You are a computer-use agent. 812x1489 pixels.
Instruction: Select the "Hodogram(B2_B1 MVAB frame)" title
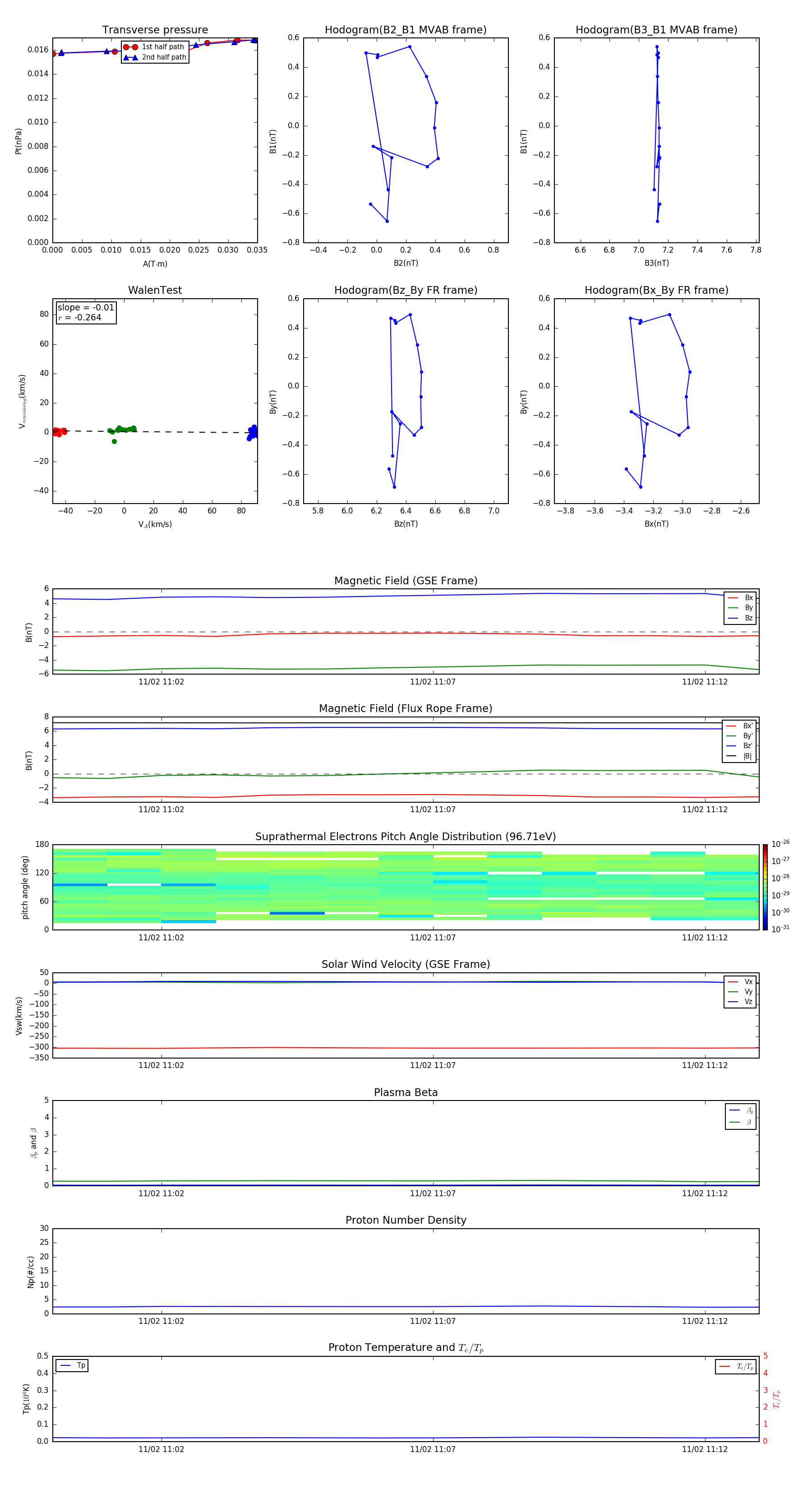(406, 30)
